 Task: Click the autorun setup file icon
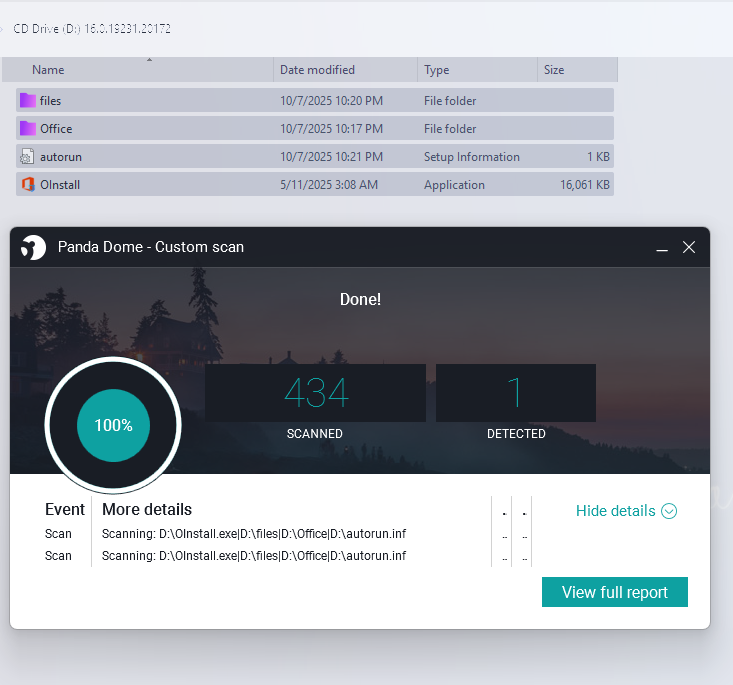[27, 157]
